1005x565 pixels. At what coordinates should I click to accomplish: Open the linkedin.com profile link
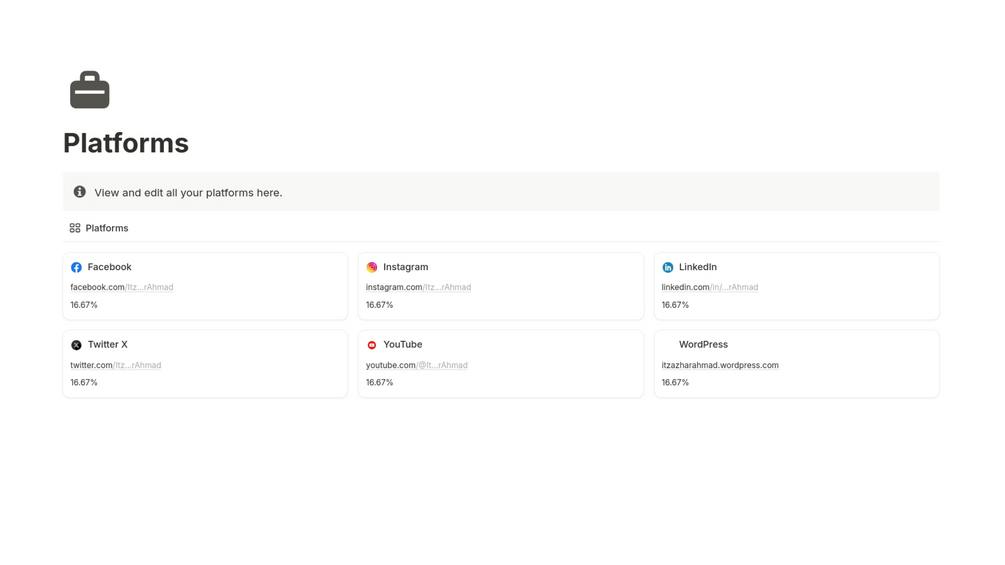tap(709, 287)
